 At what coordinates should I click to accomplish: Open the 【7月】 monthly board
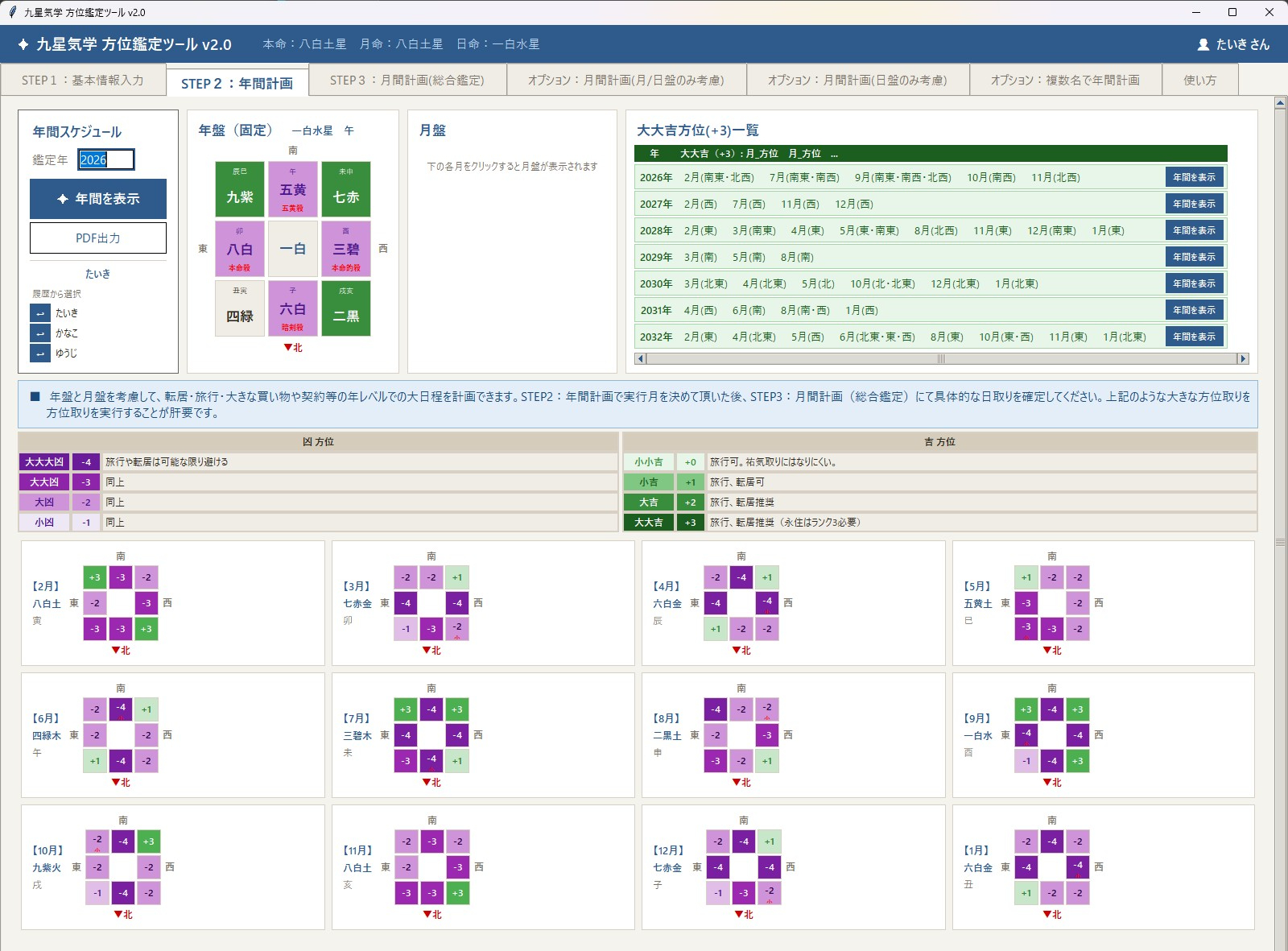pos(483,735)
